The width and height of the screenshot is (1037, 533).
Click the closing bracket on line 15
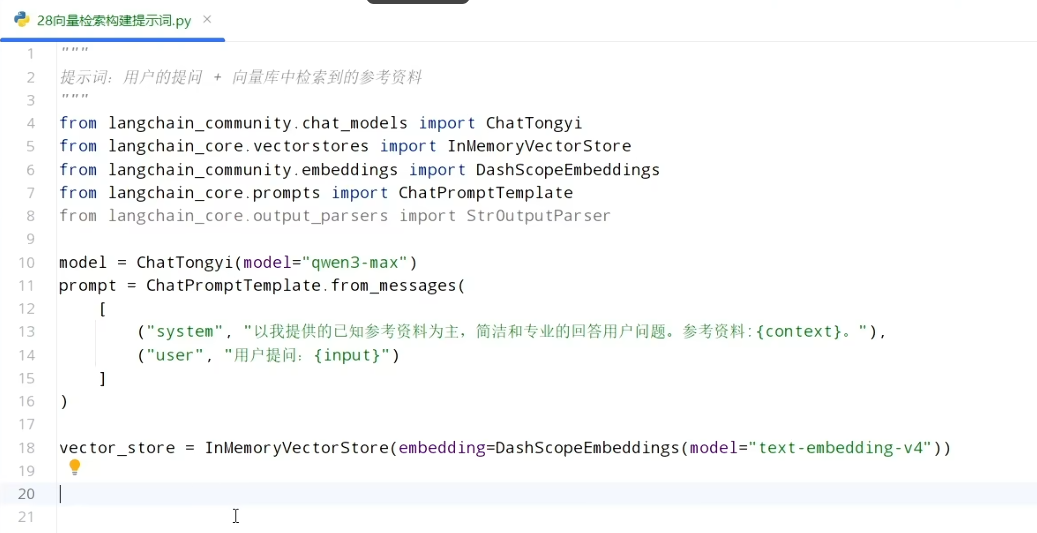click(x=103, y=378)
